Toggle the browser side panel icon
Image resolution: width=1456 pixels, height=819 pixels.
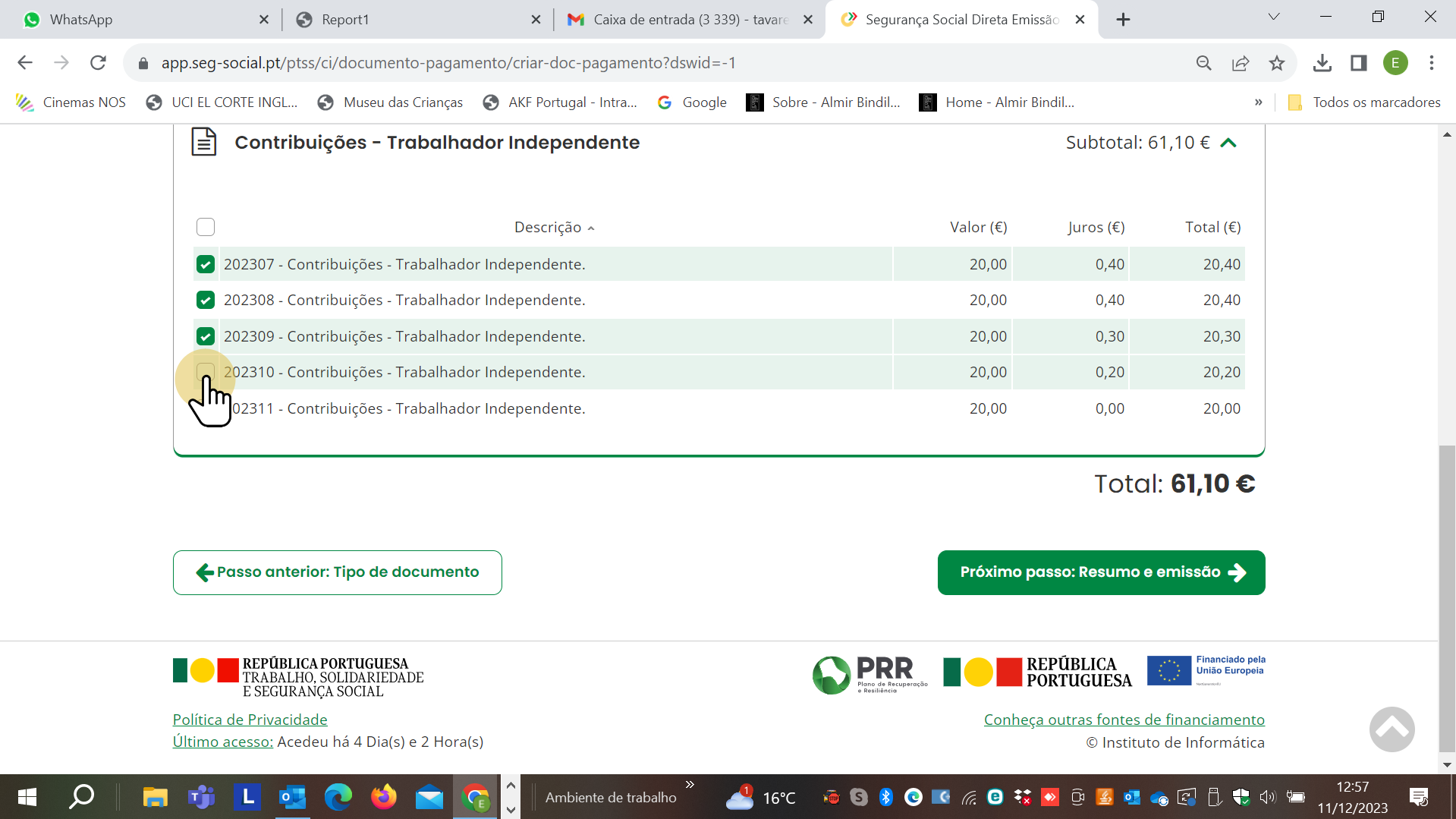(x=1358, y=63)
